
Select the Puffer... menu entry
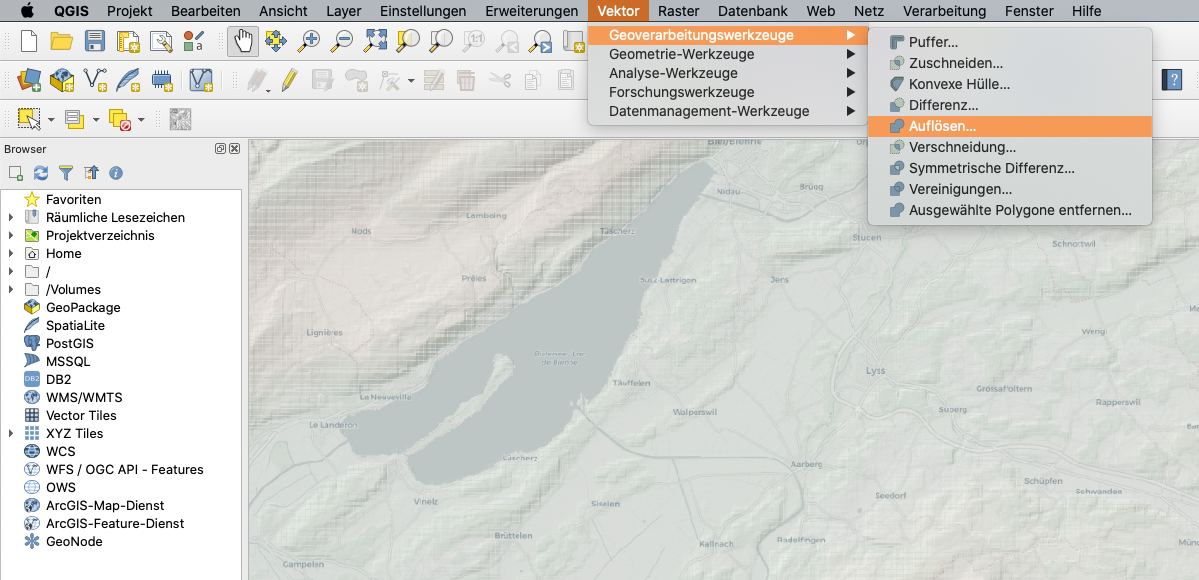933,42
